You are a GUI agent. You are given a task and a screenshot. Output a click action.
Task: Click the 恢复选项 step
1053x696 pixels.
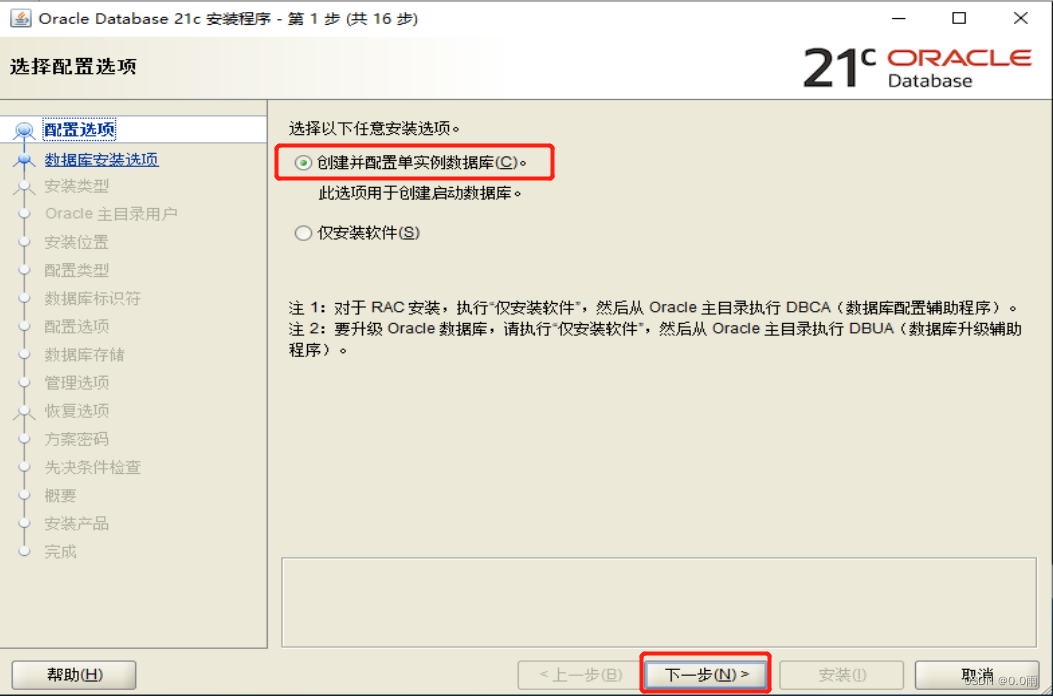tap(77, 410)
